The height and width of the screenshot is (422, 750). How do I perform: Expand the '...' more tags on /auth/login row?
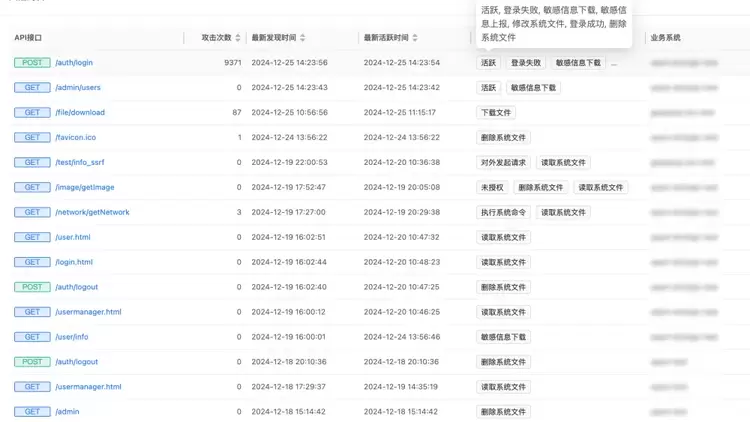point(614,62)
